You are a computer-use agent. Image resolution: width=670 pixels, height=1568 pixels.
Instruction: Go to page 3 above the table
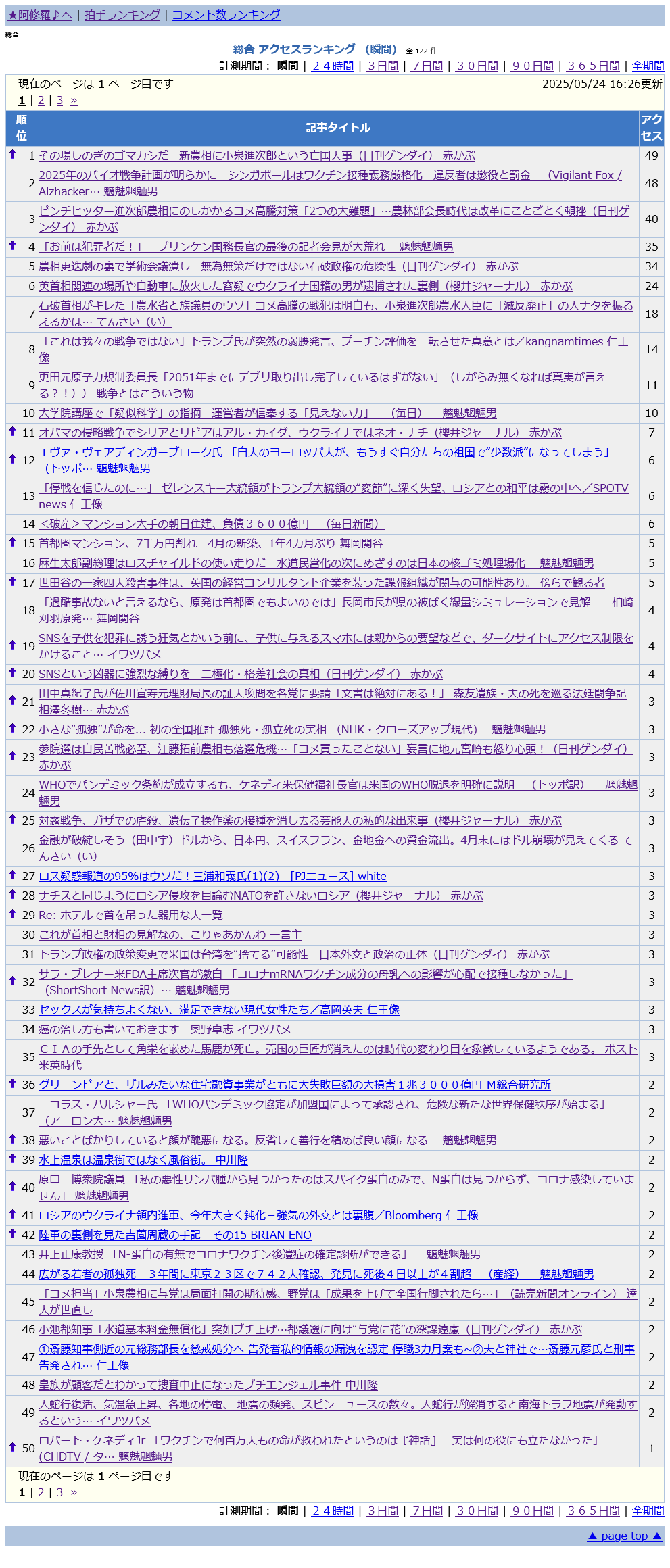tap(59, 100)
